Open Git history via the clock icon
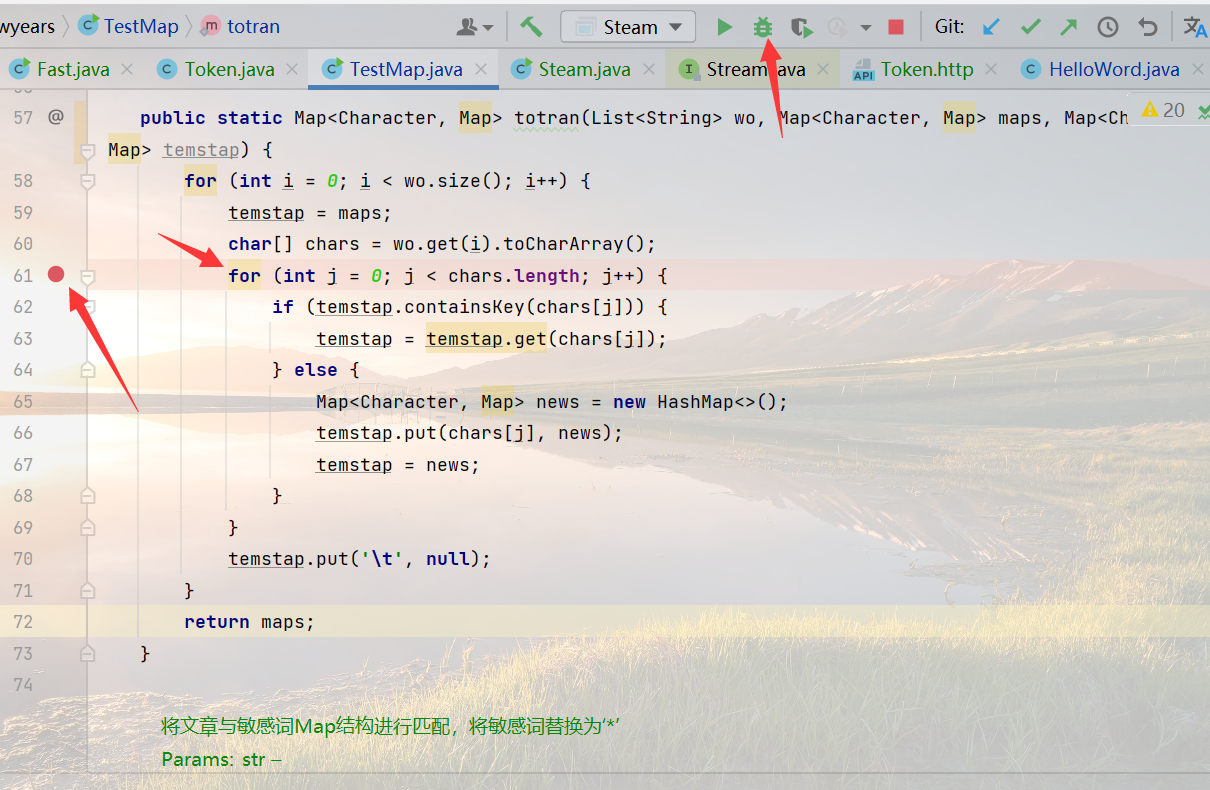This screenshot has height=790, width=1210. coord(1107,26)
